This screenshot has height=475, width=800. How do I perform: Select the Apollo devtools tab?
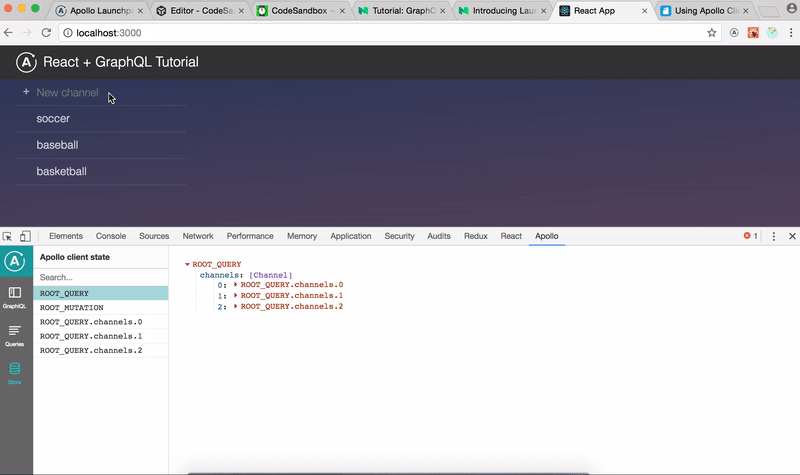546,236
